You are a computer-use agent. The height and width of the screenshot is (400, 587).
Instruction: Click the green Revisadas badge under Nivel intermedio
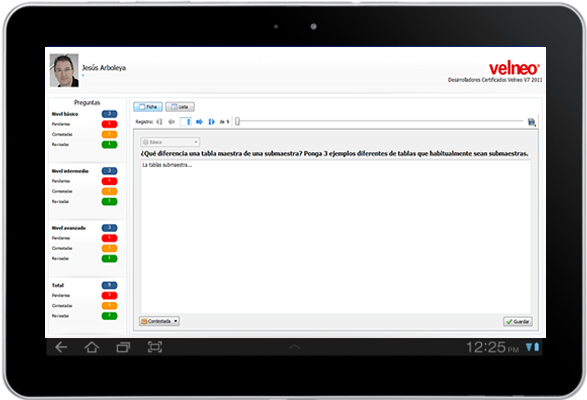click(x=109, y=201)
